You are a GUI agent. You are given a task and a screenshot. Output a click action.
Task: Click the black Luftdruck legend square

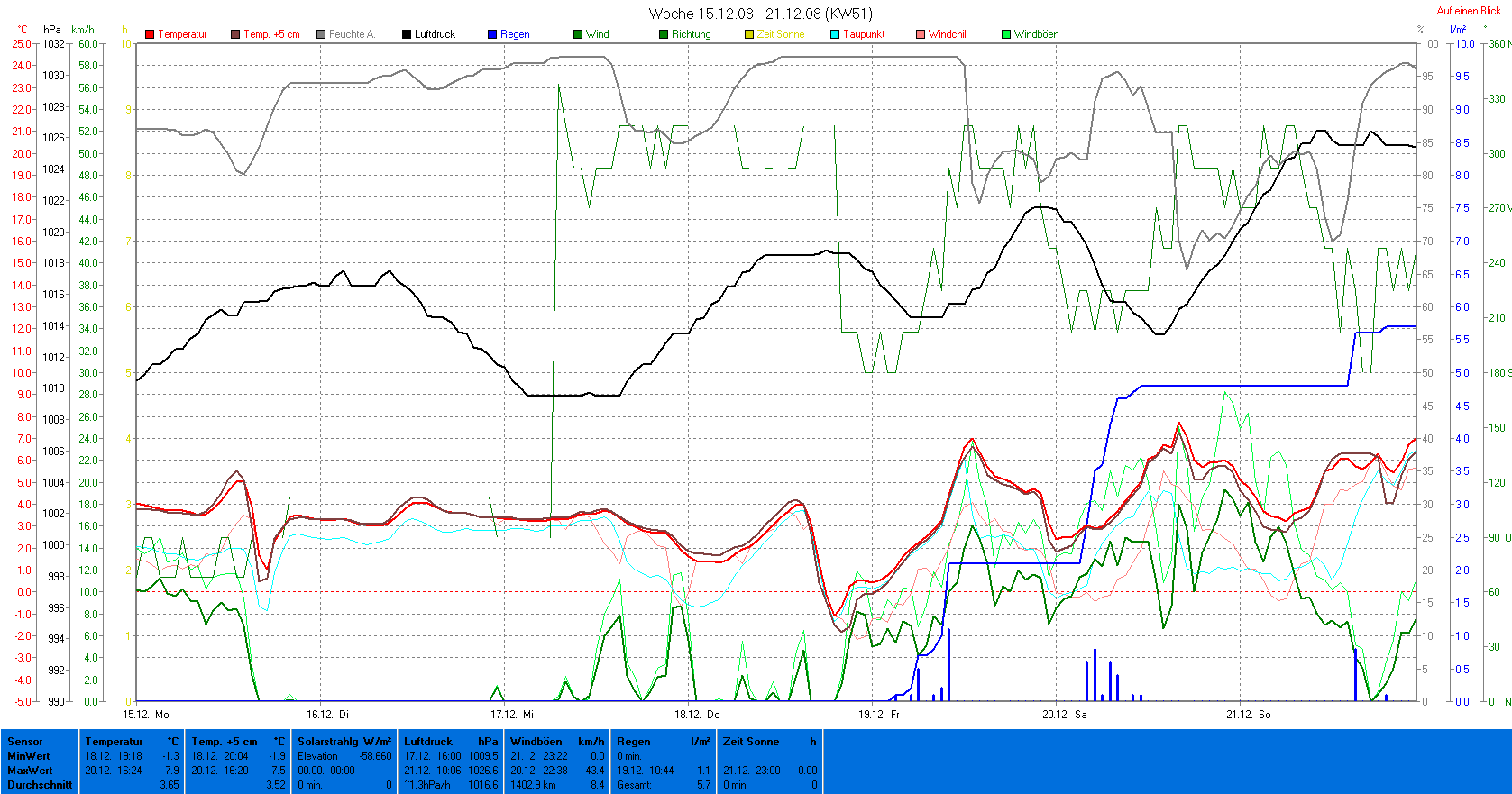point(407,34)
